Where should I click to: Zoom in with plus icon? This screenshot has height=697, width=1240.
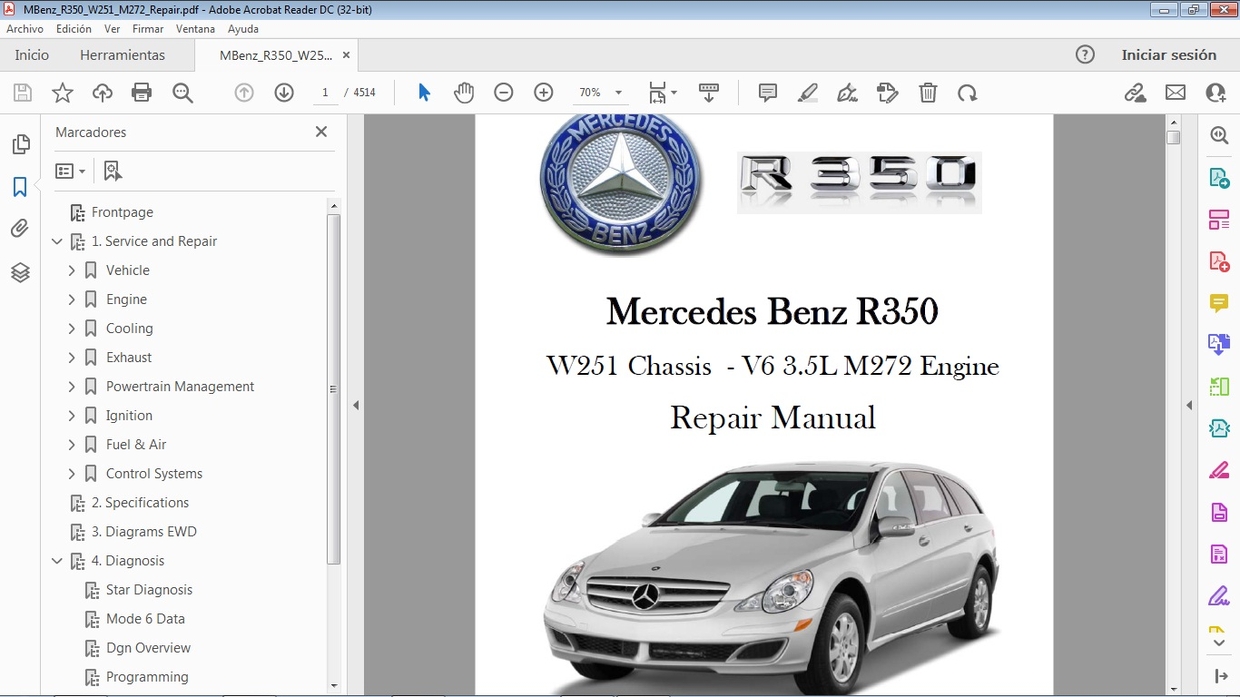(544, 93)
